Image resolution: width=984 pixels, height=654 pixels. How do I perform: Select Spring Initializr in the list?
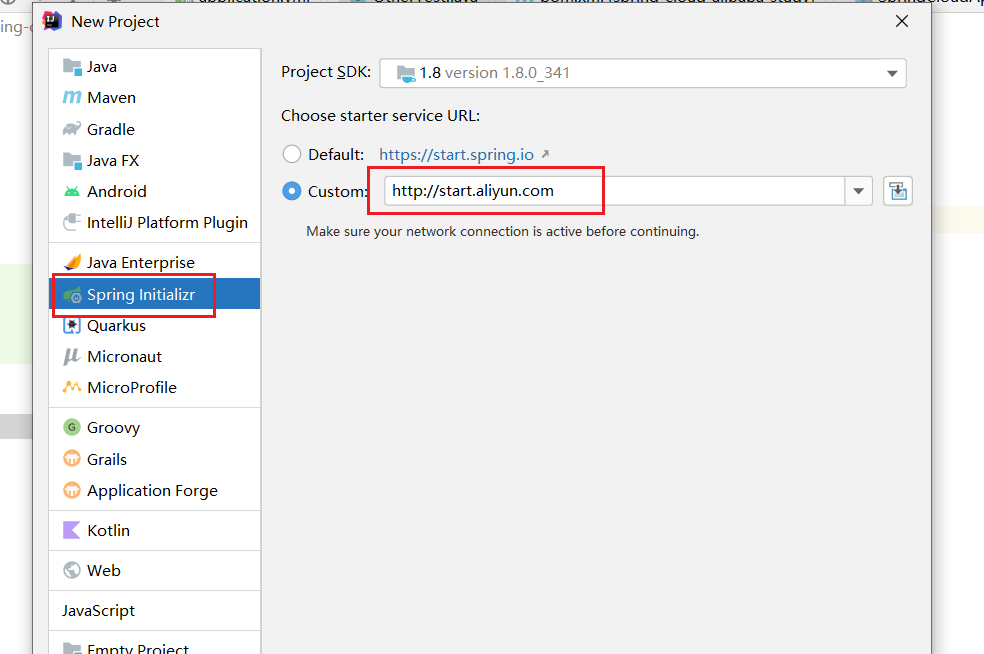[154, 294]
